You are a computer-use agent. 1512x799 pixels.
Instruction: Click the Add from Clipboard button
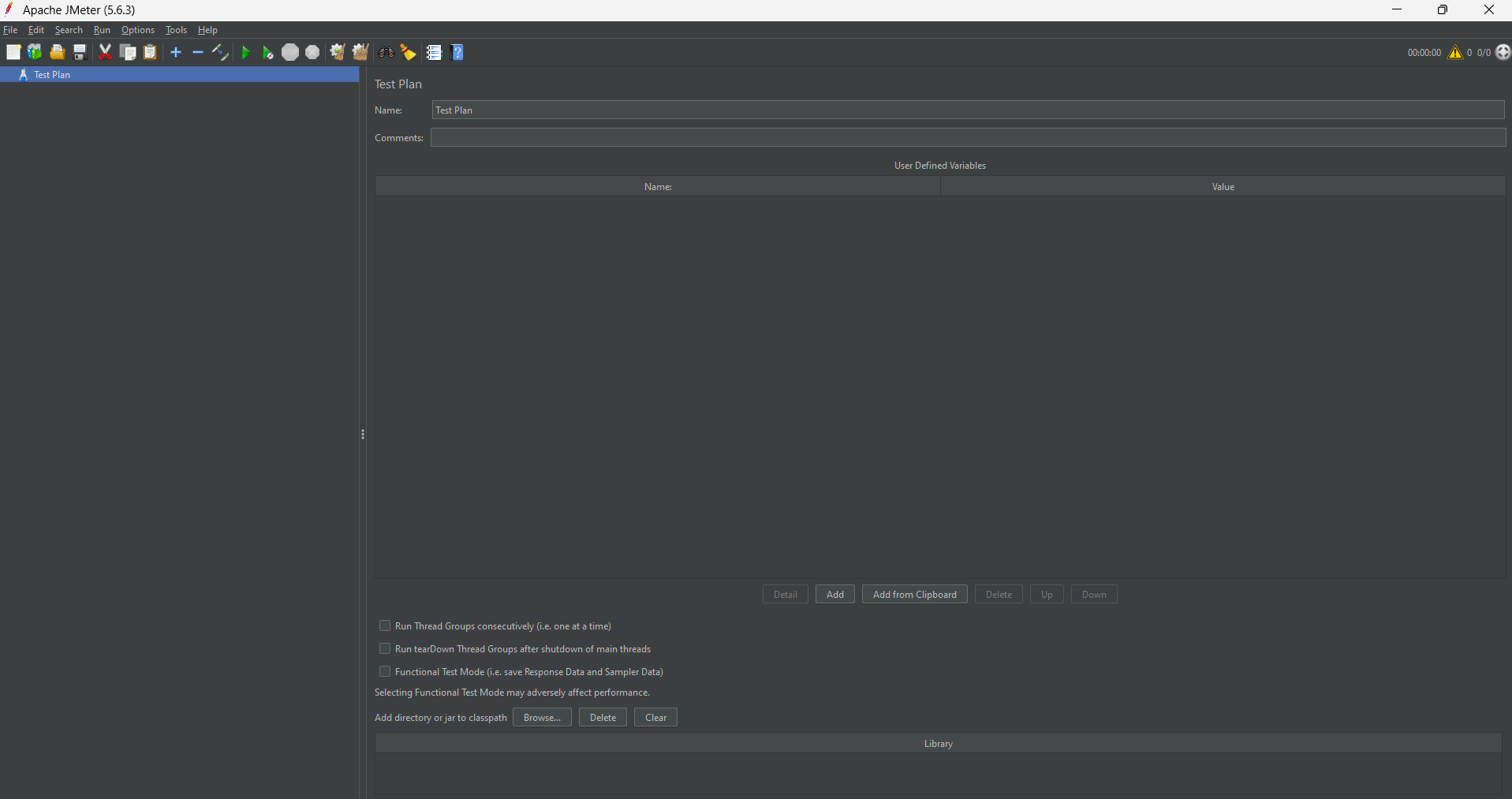[914, 595]
